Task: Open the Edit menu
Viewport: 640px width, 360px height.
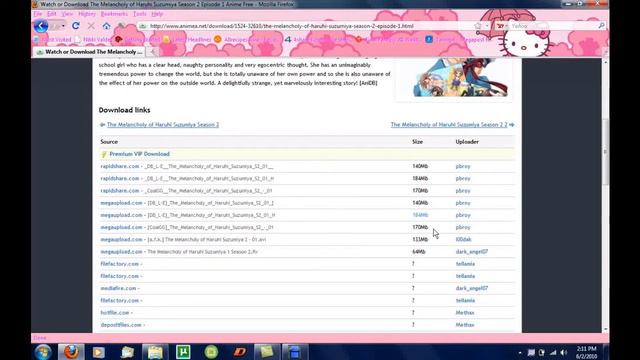Action: 51,14
